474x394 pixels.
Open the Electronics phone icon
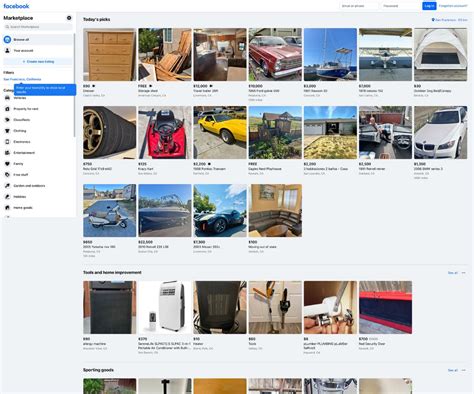click(x=7, y=142)
